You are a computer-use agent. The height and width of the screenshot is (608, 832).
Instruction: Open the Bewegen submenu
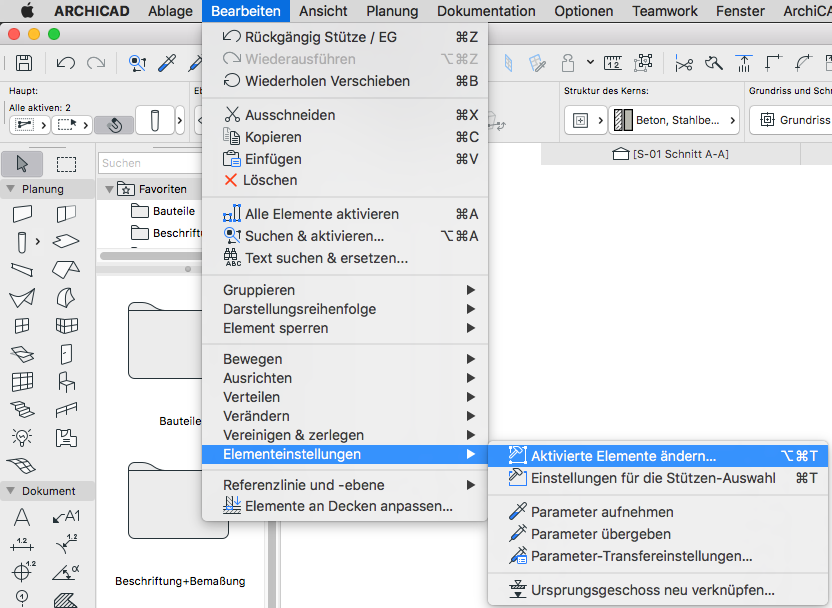coord(345,359)
